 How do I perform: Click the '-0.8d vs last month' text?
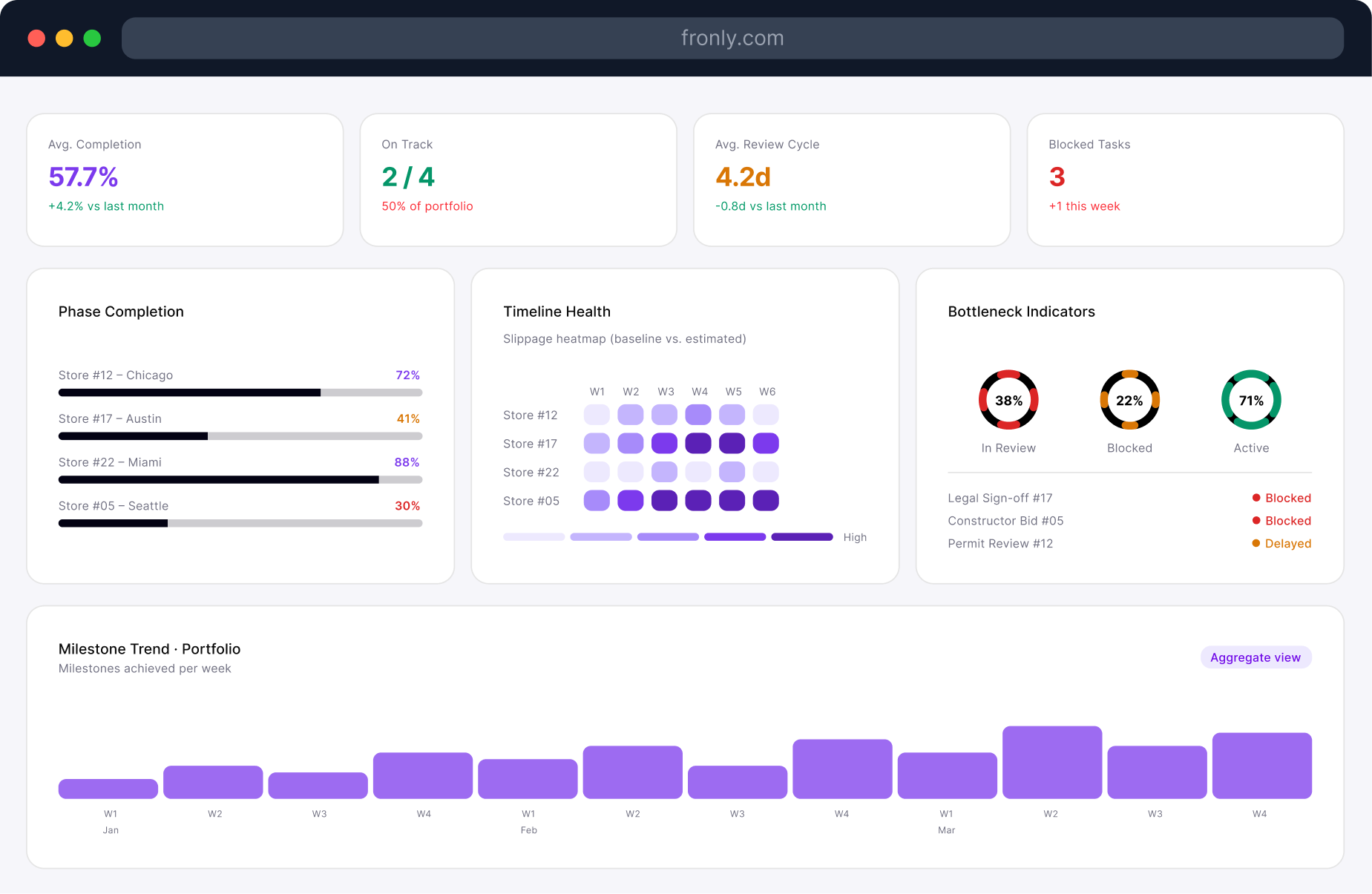click(x=771, y=206)
